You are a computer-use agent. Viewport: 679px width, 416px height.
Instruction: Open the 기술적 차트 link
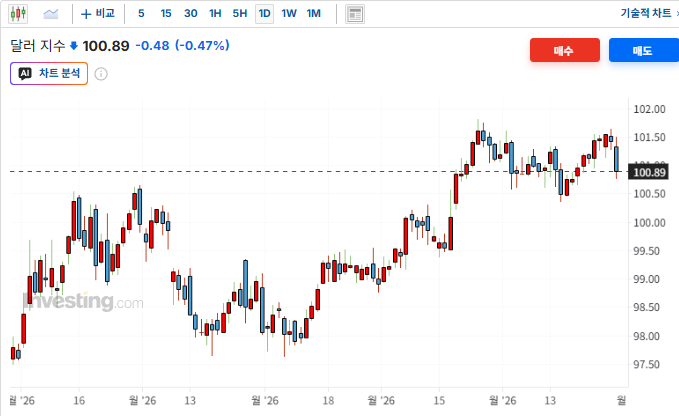coord(646,13)
